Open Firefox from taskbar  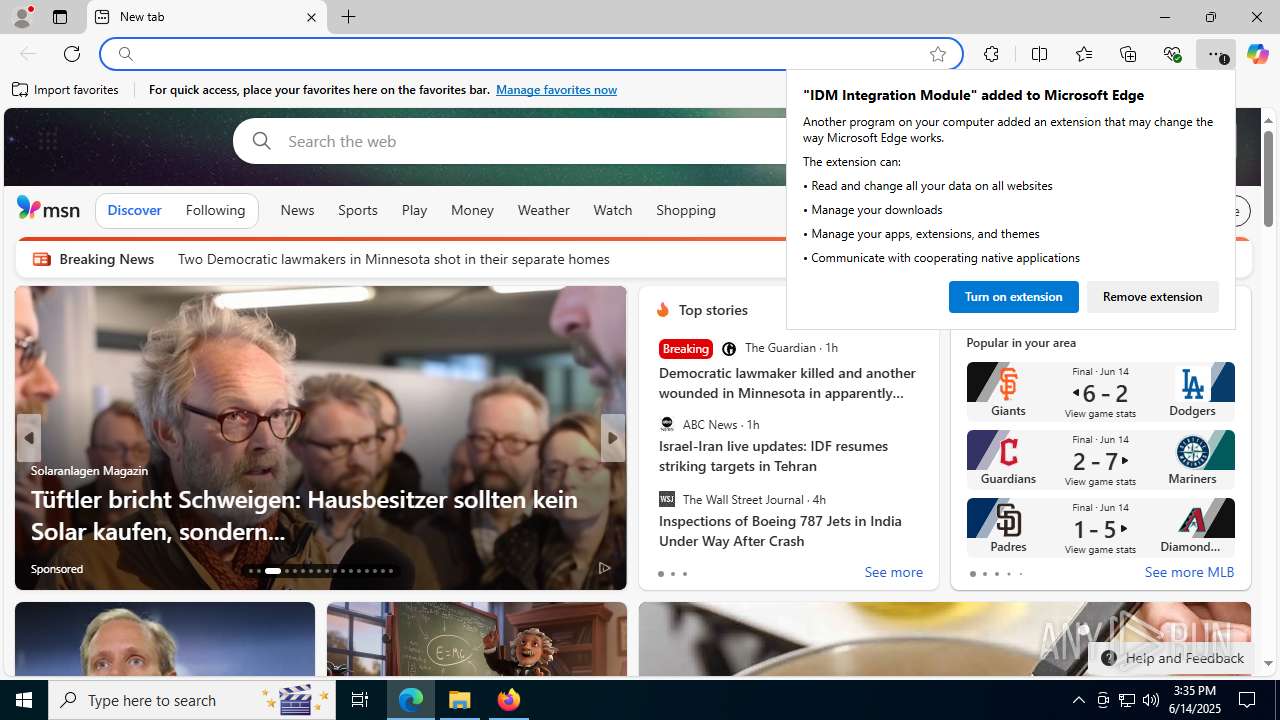point(509,700)
